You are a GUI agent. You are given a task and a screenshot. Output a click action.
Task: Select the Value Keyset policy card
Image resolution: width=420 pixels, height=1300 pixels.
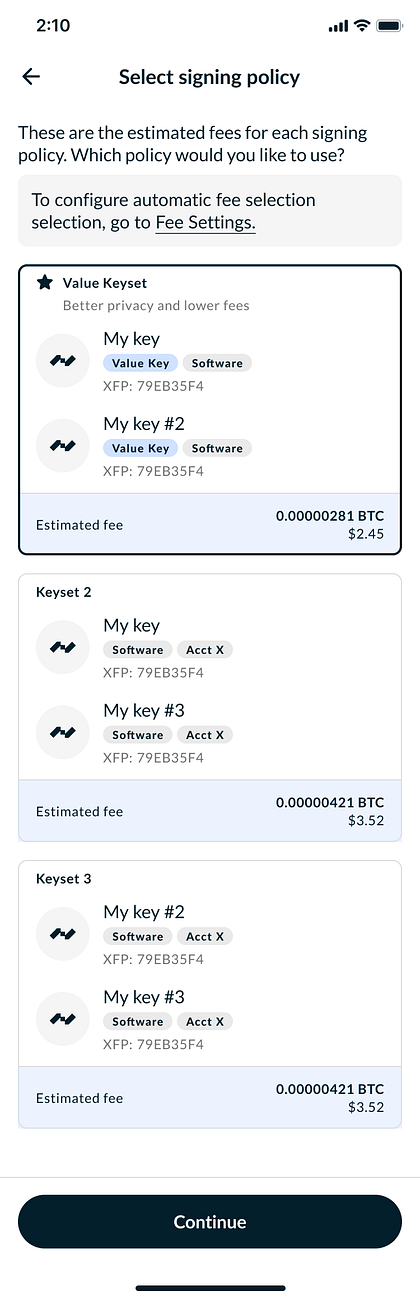pyautogui.click(x=210, y=409)
